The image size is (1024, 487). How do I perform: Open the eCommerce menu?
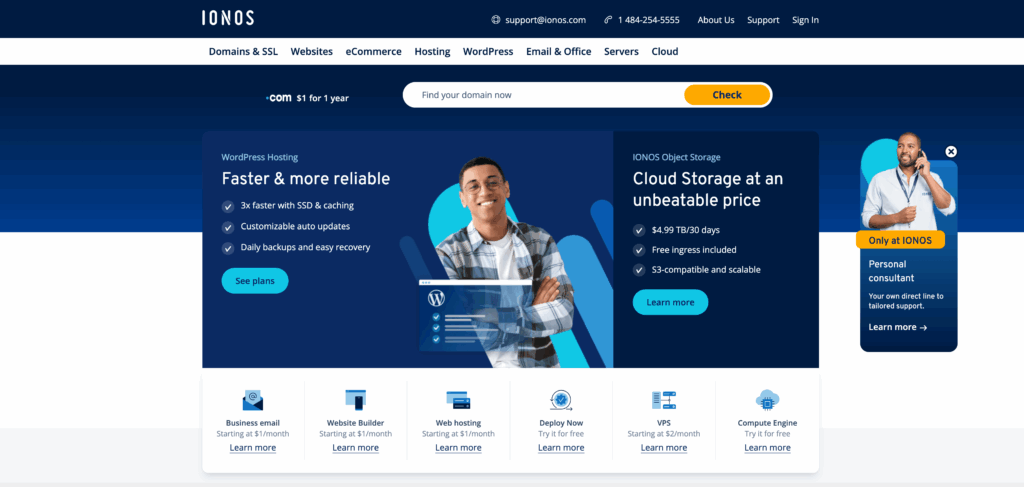coord(374,52)
